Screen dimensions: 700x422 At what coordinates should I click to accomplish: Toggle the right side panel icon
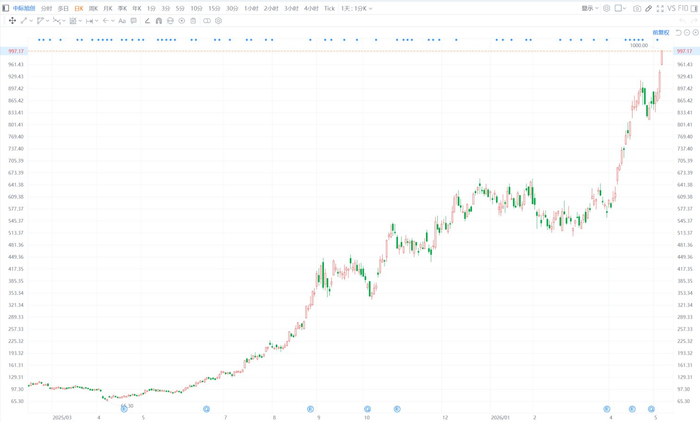[694, 8]
